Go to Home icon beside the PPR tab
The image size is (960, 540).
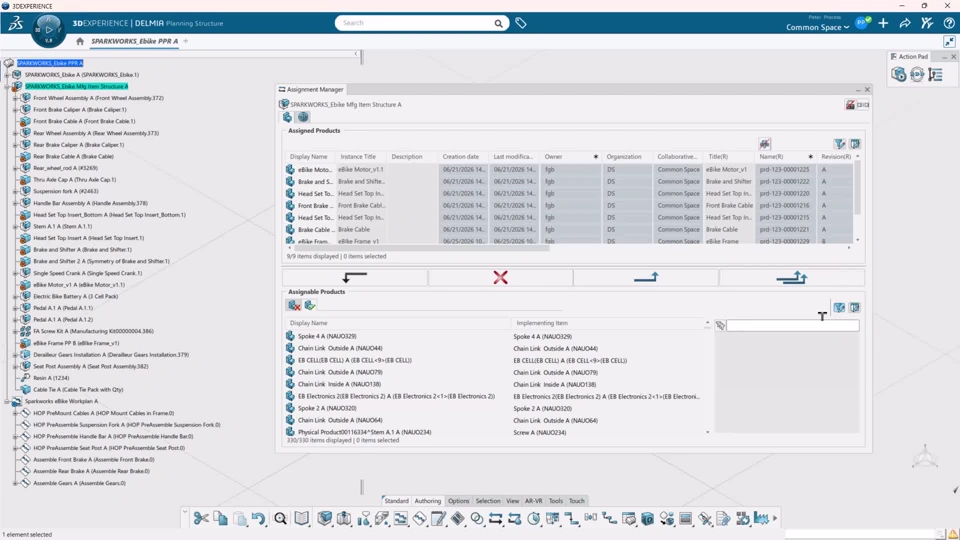pos(80,41)
